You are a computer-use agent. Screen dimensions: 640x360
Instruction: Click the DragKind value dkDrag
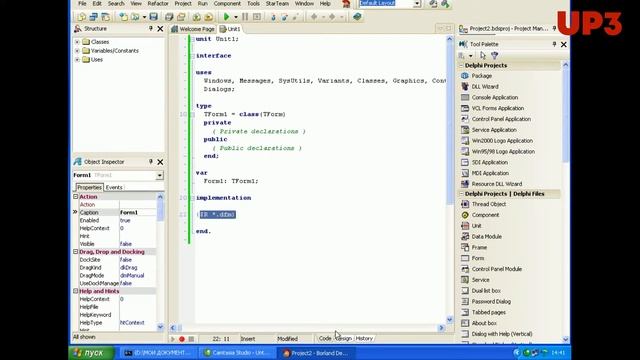[x=138, y=268]
